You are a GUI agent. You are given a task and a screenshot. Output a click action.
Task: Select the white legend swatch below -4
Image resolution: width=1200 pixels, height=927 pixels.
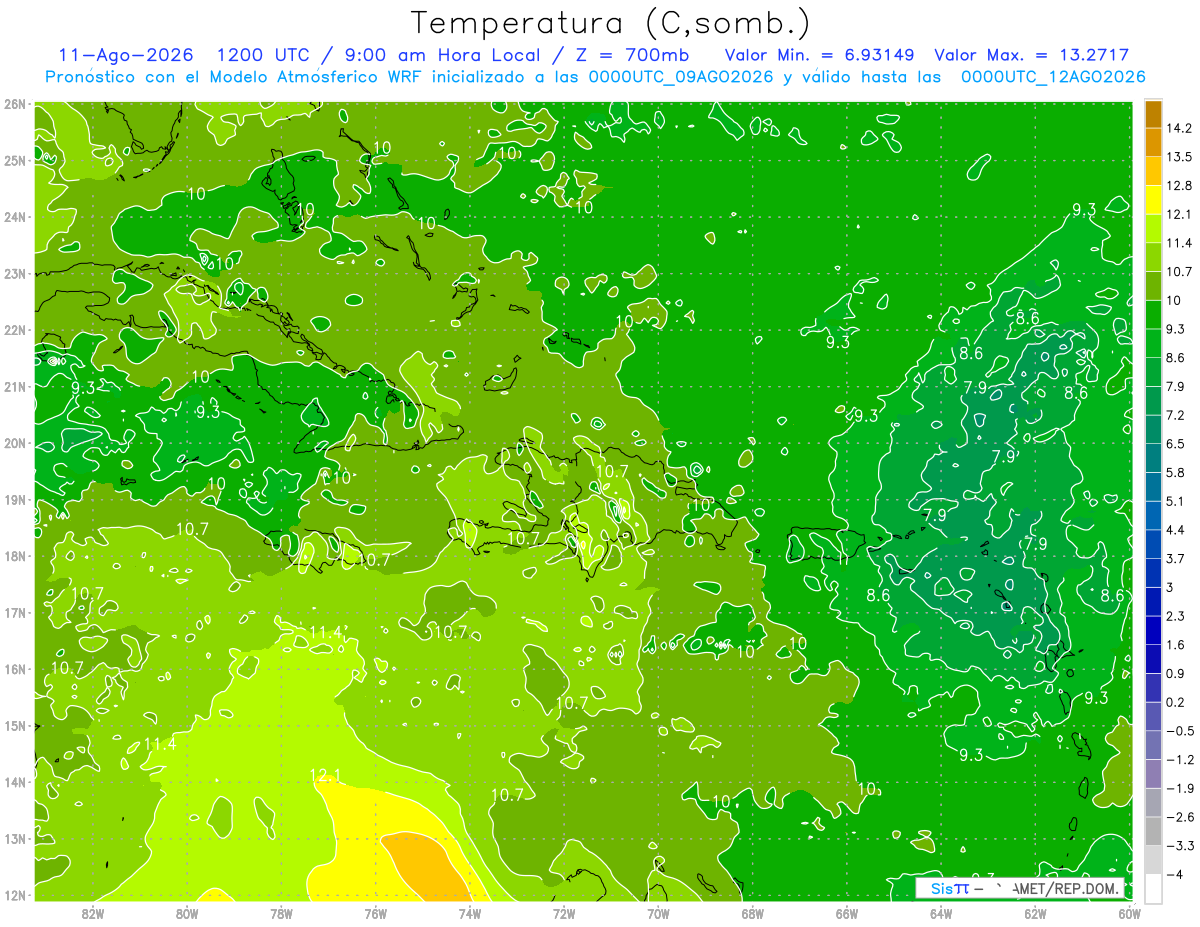tap(1153, 888)
